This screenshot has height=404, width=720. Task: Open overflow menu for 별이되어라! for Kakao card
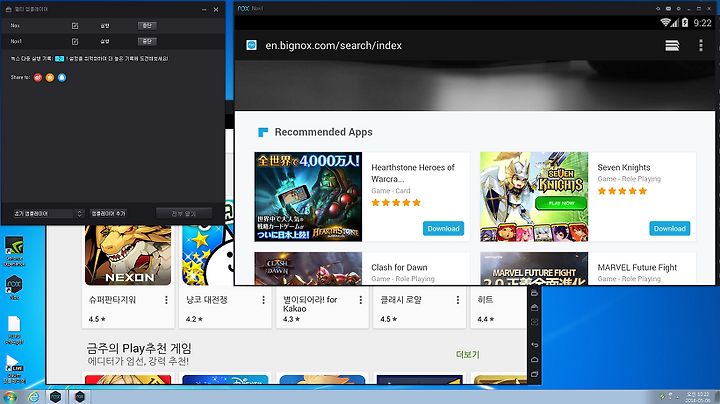[360, 300]
